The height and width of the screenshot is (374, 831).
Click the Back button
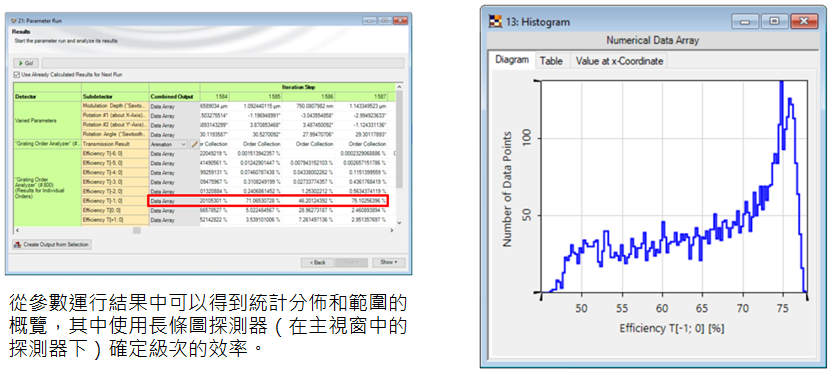tap(317, 262)
